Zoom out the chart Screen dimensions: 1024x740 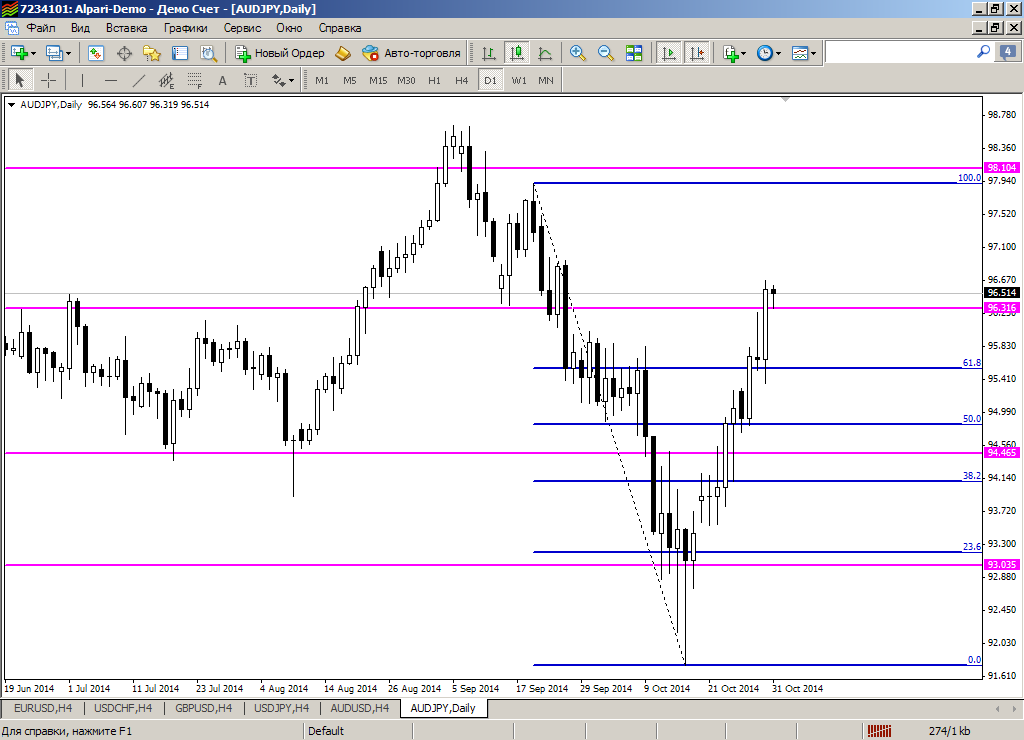[x=605, y=53]
